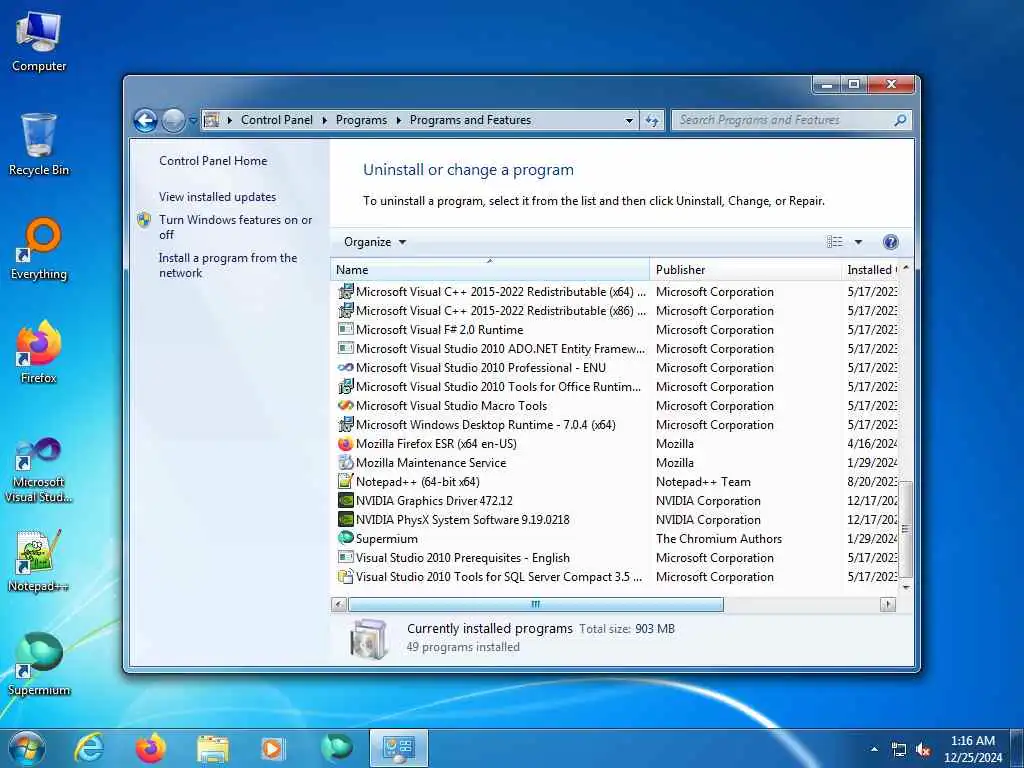This screenshot has height=768, width=1024.
Task: Click the change view icon button
Action: [835, 242]
